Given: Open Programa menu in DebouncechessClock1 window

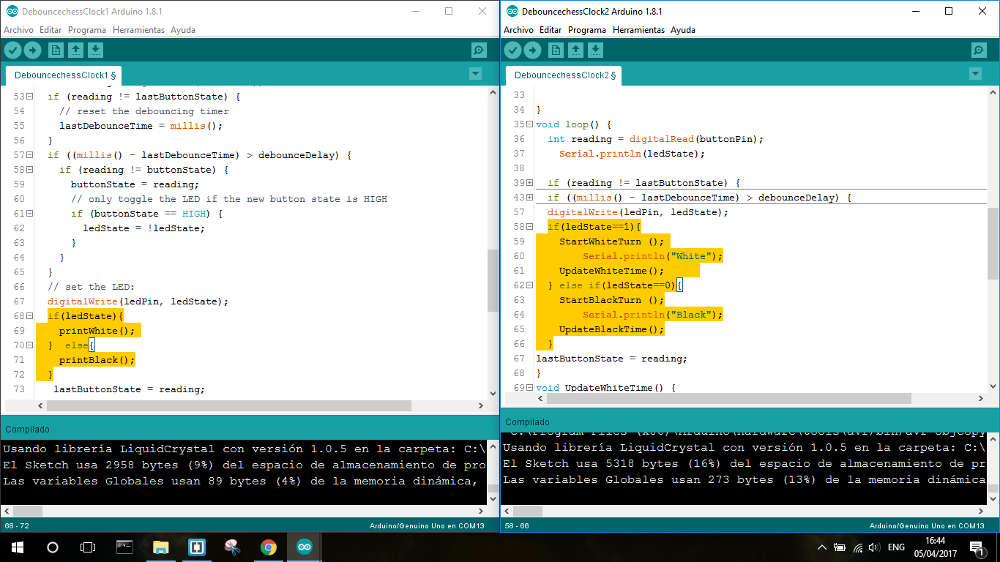Looking at the screenshot, I should tap(87, 30).
